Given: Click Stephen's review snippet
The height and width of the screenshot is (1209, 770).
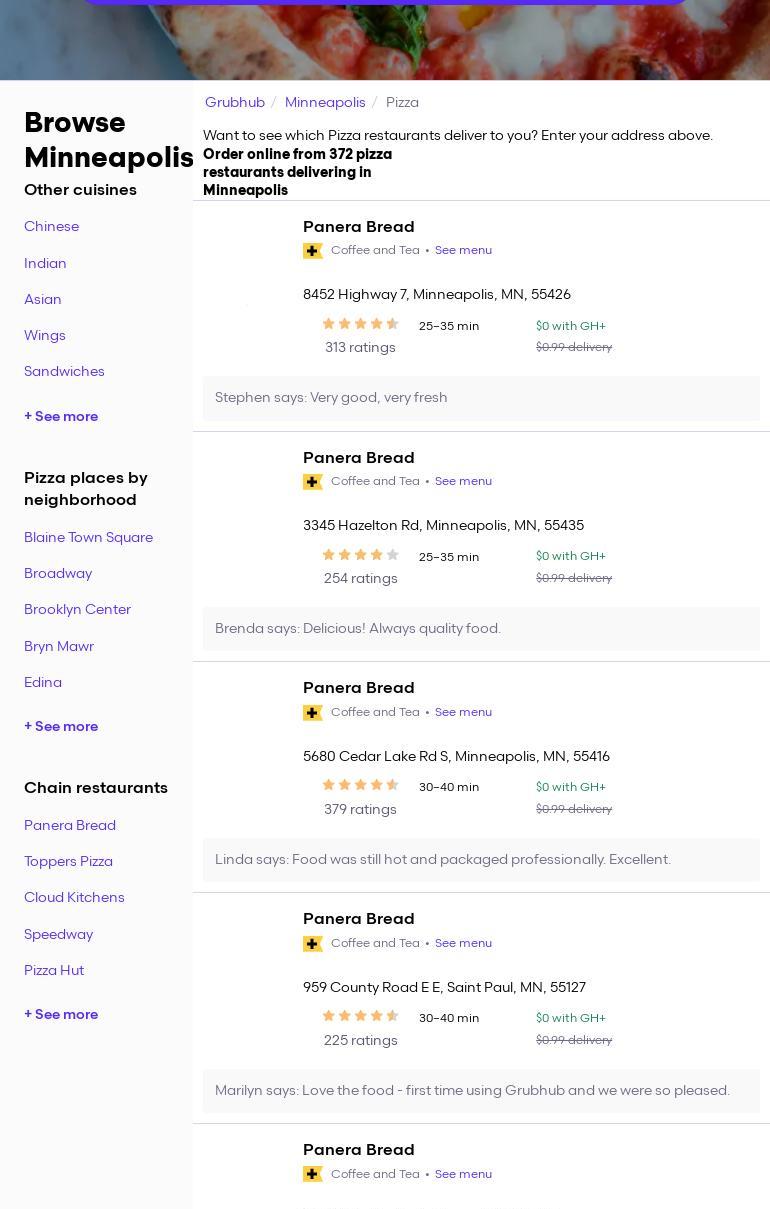Looking at the screenshot, I should [x=331, y=397].
